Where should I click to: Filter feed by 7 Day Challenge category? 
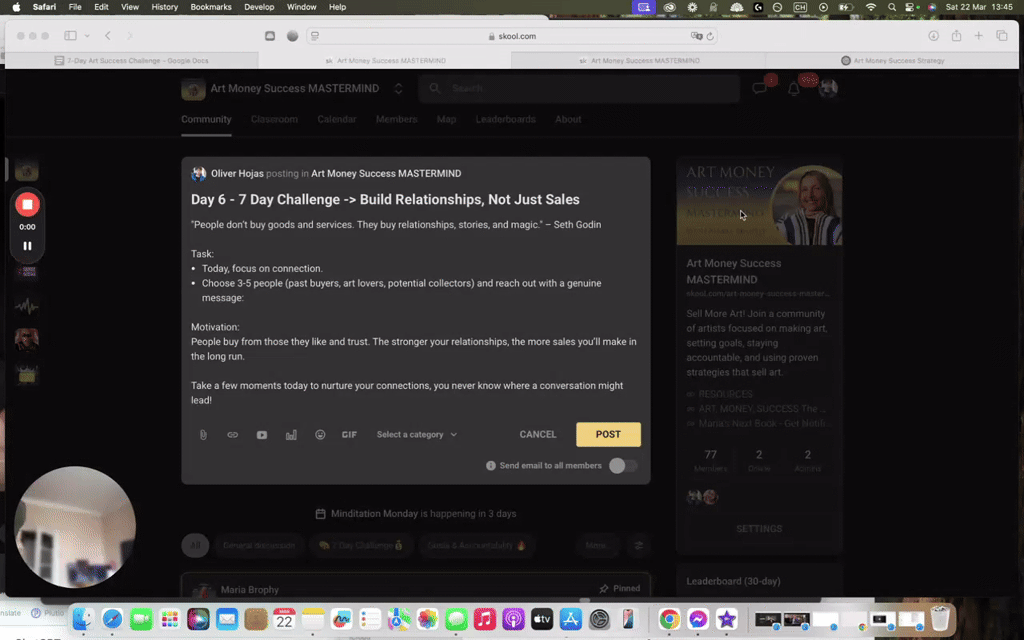click(x=360, y=545)
